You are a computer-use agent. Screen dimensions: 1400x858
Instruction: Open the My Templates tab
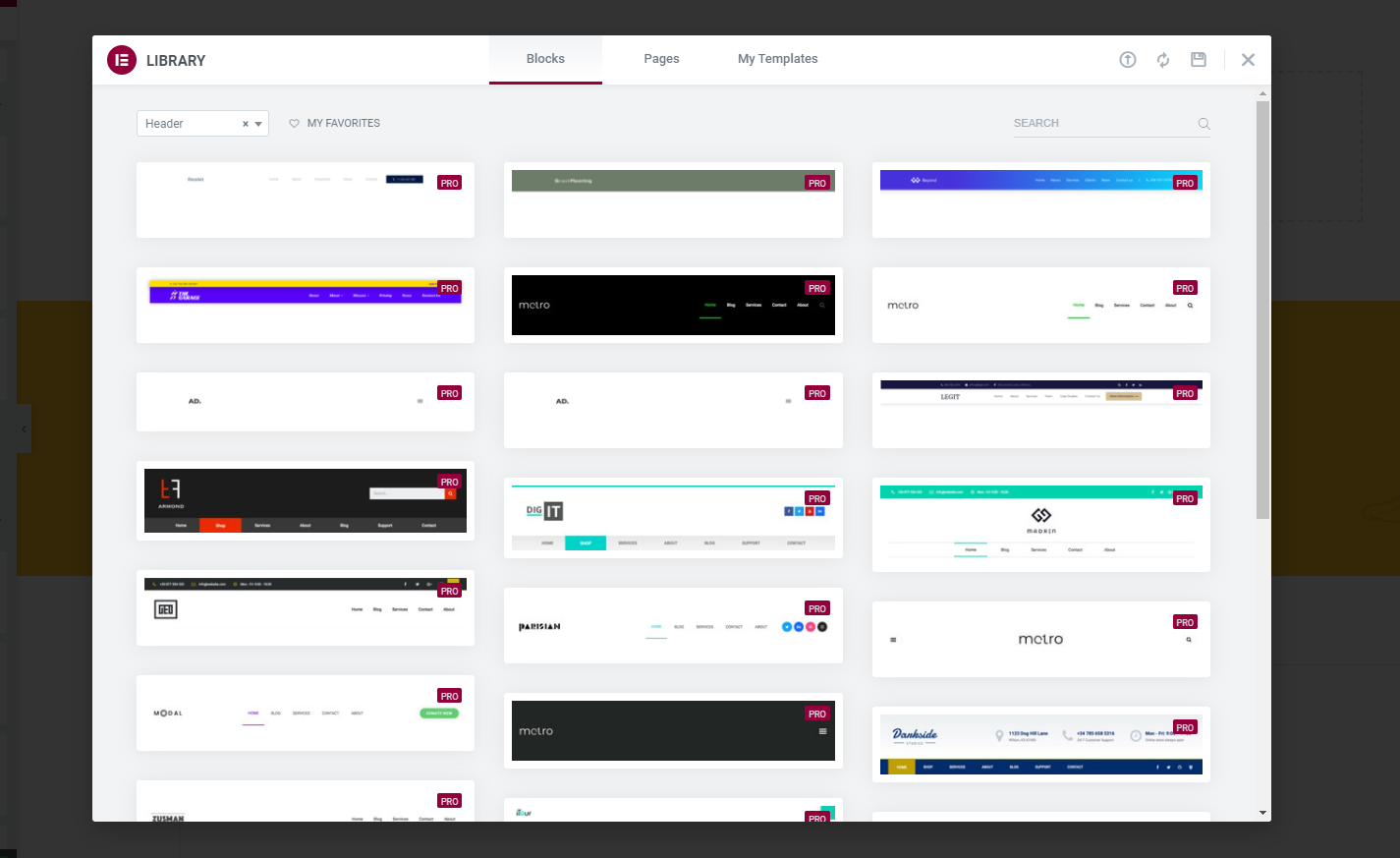click(777, 59)
